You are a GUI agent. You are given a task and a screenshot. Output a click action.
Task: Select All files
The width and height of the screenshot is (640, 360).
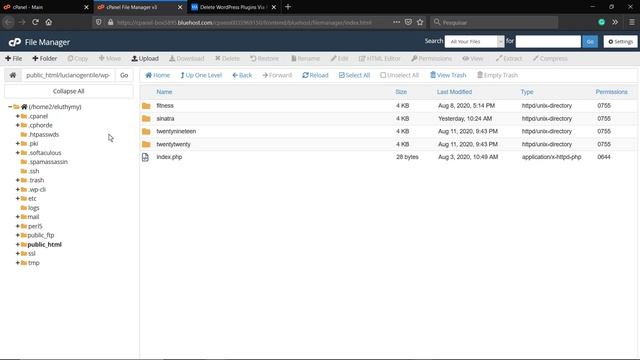(354, 75)
